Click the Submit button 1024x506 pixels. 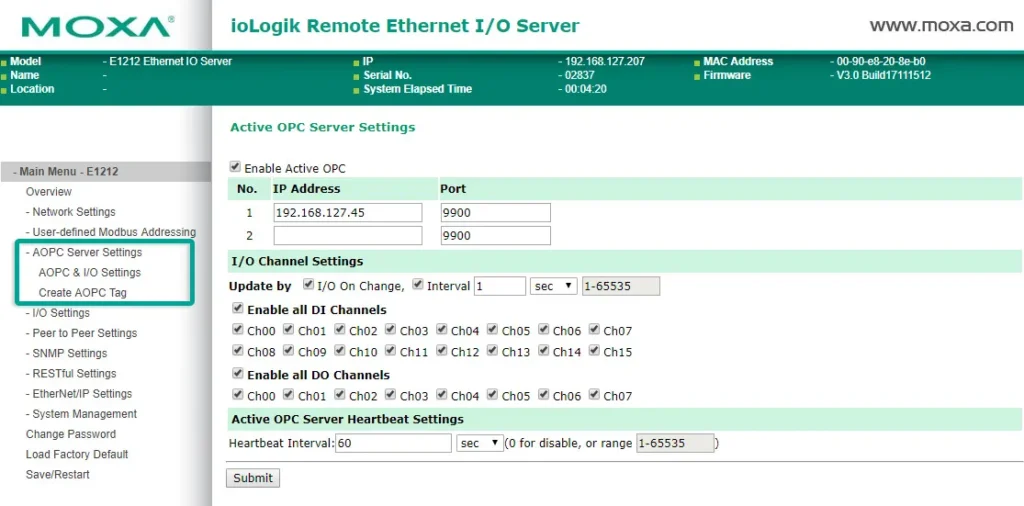point(253,478)
